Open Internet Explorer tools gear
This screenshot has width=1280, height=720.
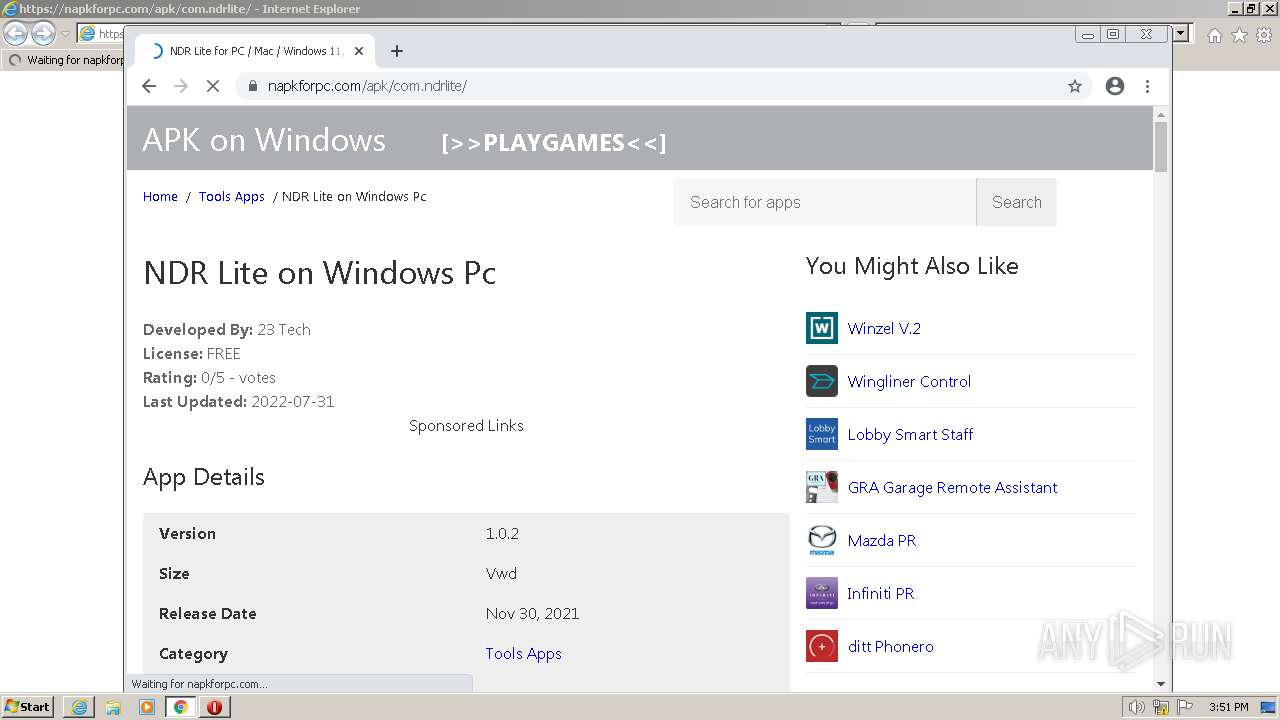1263,35
